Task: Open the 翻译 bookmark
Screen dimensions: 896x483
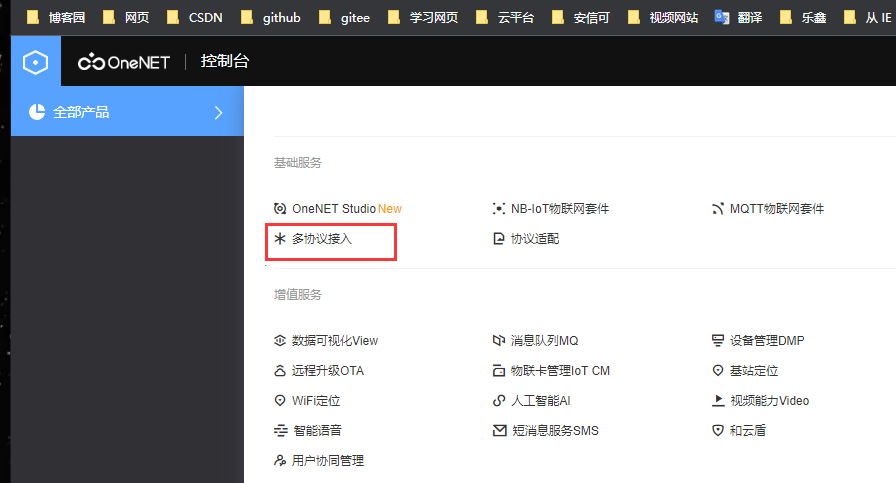Action: [x=738, y=18]
